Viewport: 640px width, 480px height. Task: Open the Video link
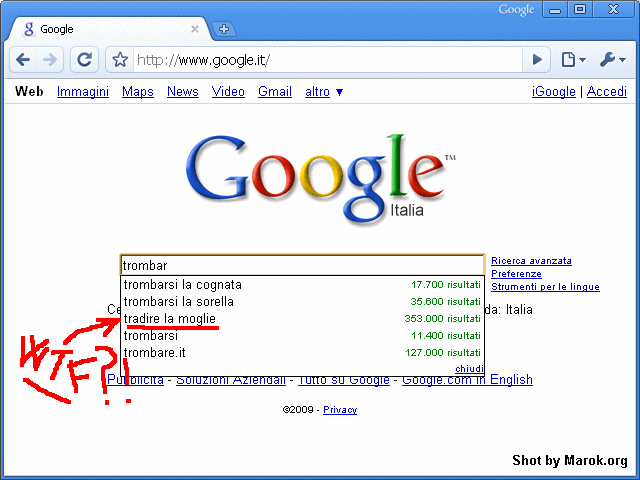coord(228,91)
